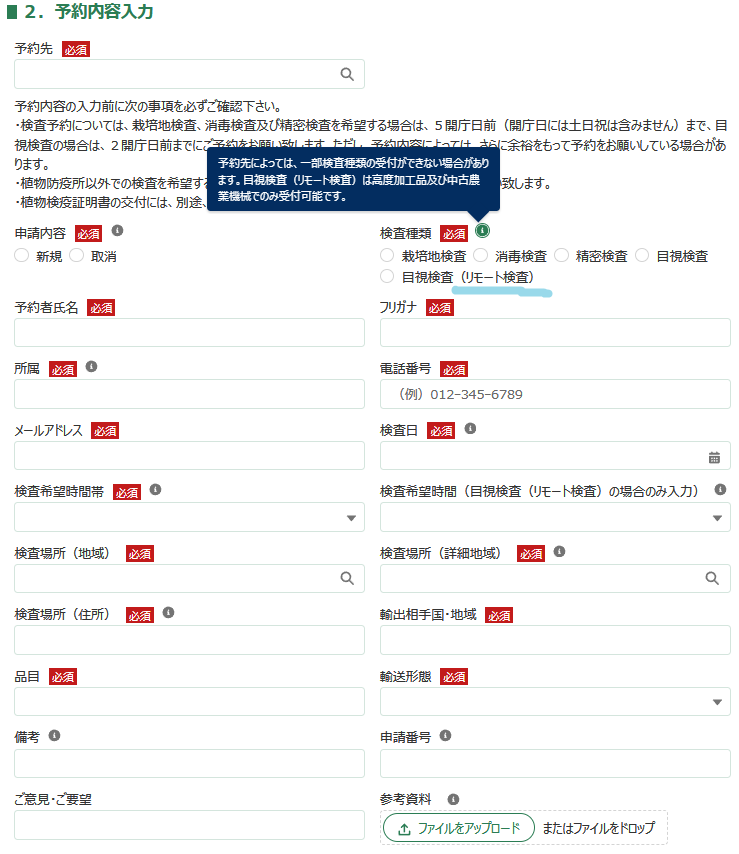The height and width of the screenshot is (854, 739).
Task: Focus the 輸出相手国・地域 input field
Action: 555,640
